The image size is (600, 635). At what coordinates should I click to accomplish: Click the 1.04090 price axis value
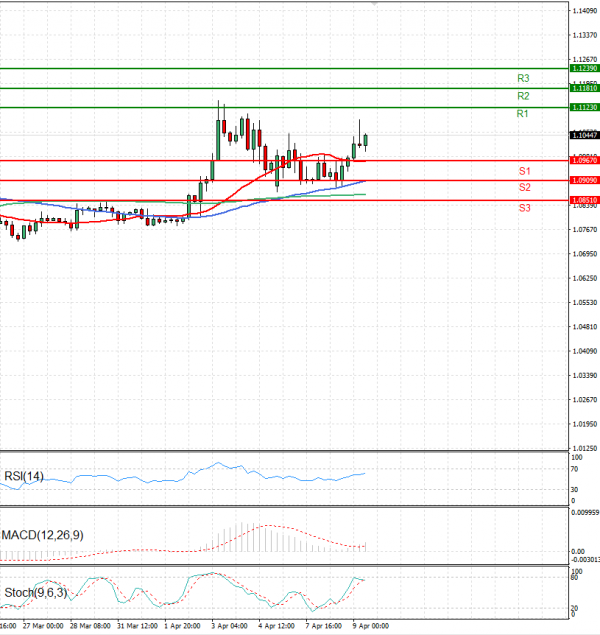click(585, 351)
